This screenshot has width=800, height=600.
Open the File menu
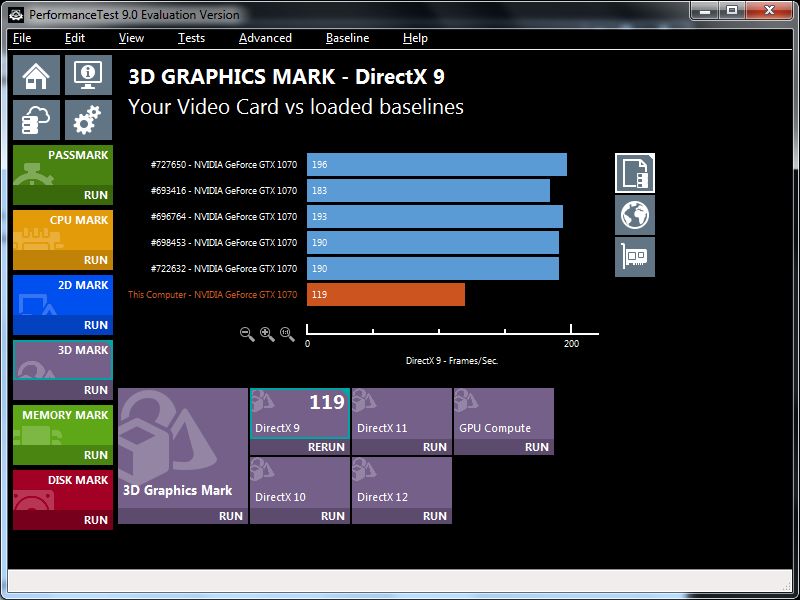point(22,38)
